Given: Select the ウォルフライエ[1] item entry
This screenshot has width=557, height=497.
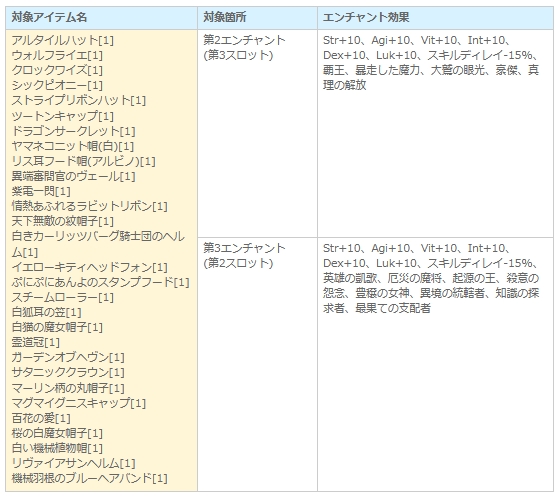Looking at the screenshot, I should (x=57, y=55).
